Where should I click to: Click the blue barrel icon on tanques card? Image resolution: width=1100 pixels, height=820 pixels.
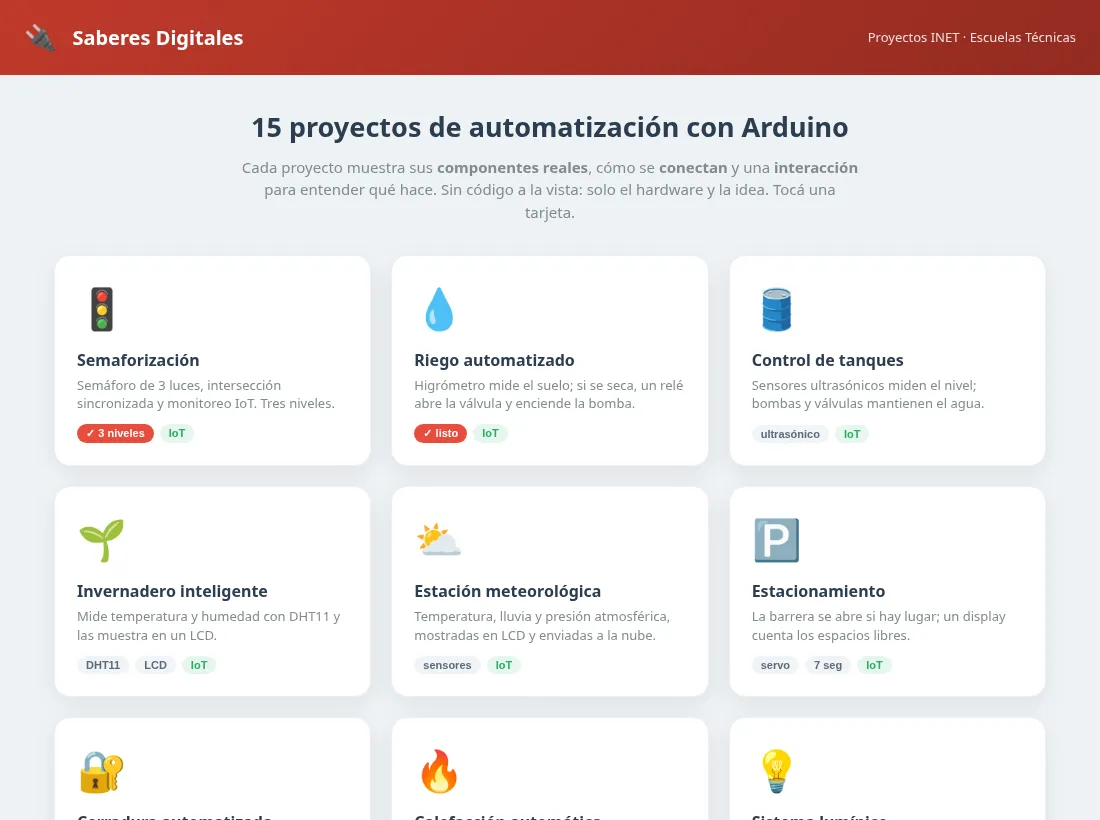click(x=777, y=309)
